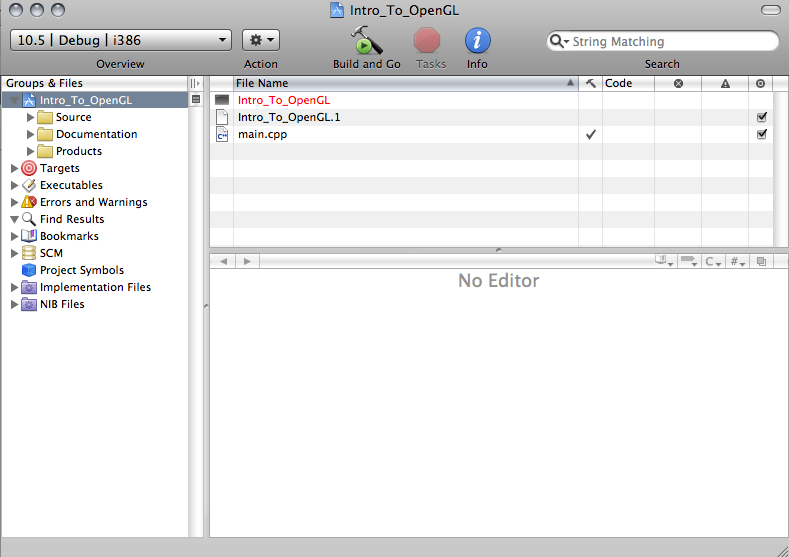The width and height of the screenshot is (789, 557).
Task: Expand the Source folder disclosure triangle
Action: 30,117
